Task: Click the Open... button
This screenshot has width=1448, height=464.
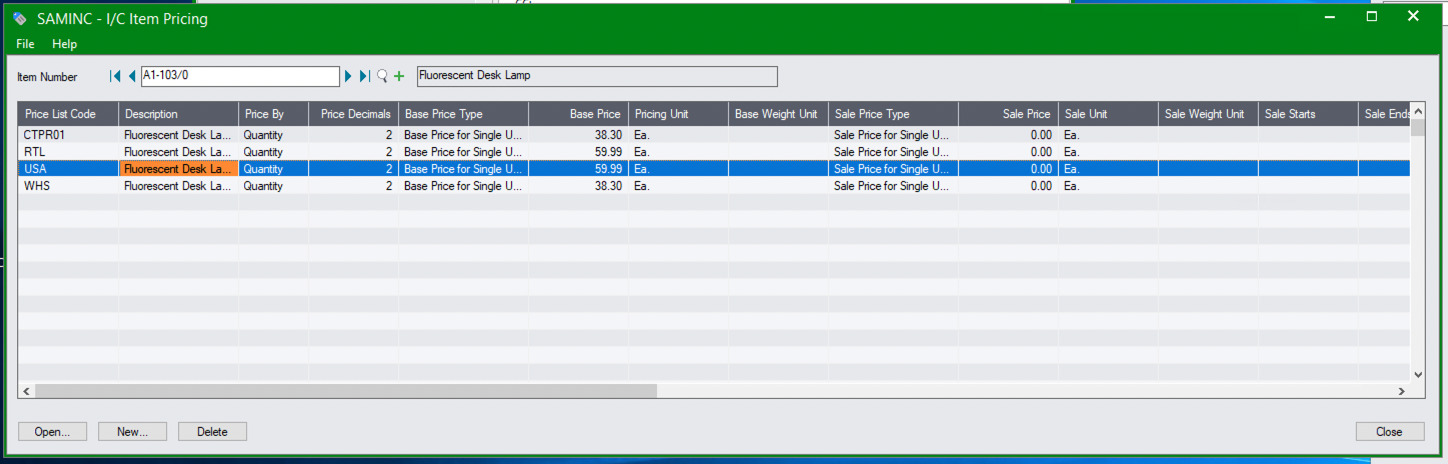Action: pyautogui.click(x=53, y=432)
